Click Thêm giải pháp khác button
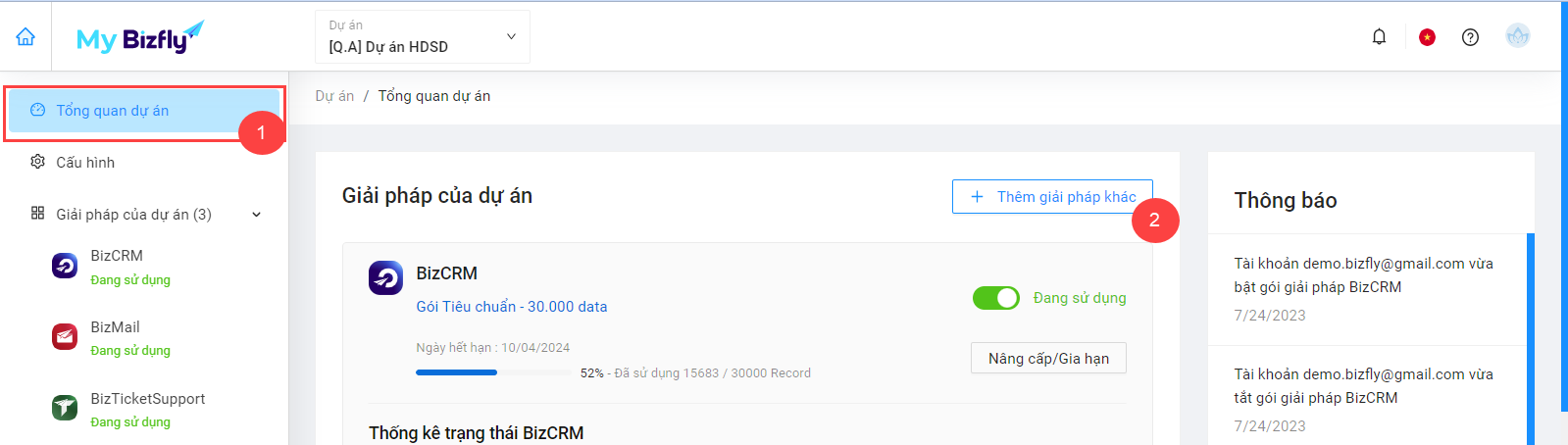The image size is (1568, 445). 1052,197
